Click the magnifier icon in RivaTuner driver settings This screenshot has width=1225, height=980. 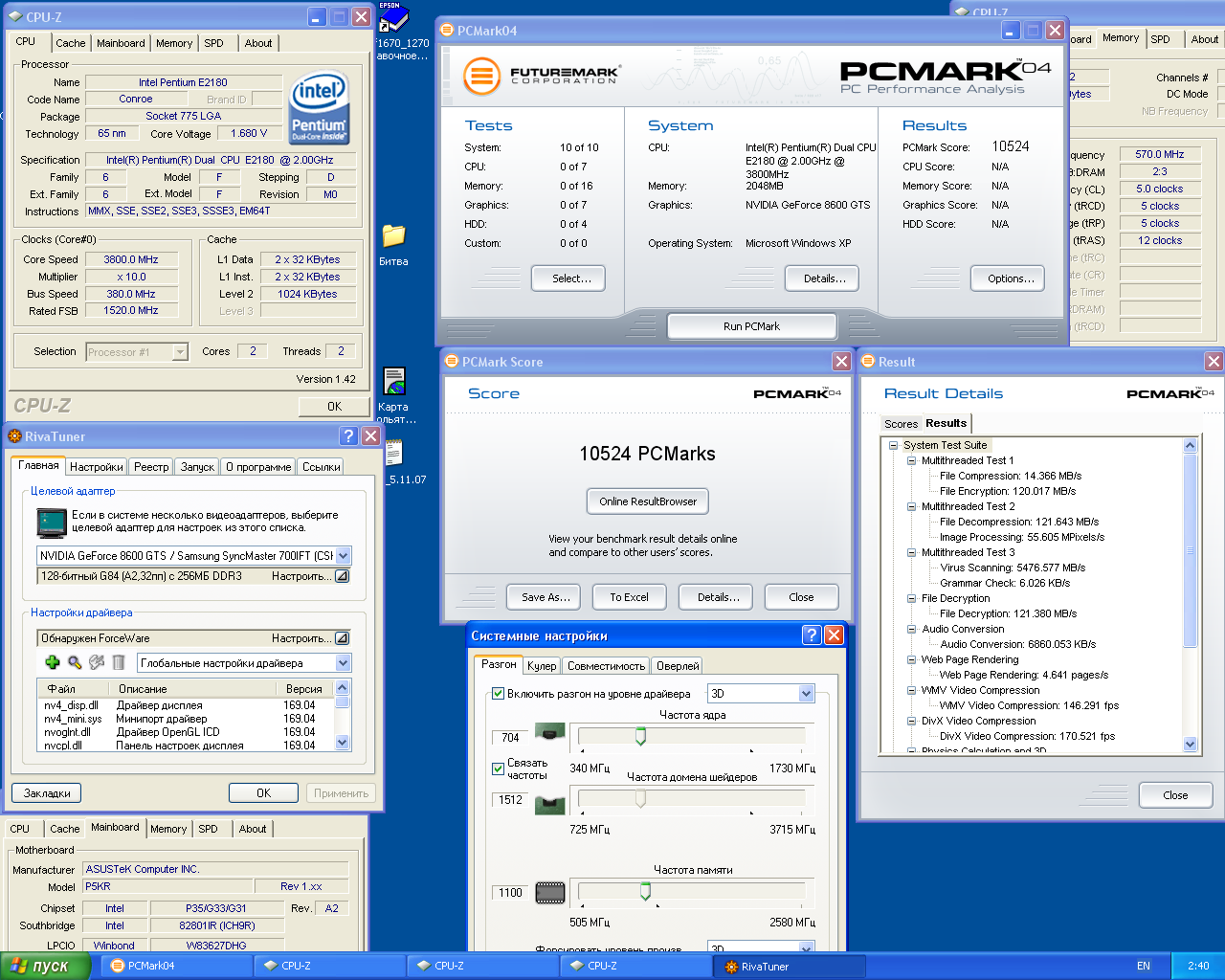[75, 662]
